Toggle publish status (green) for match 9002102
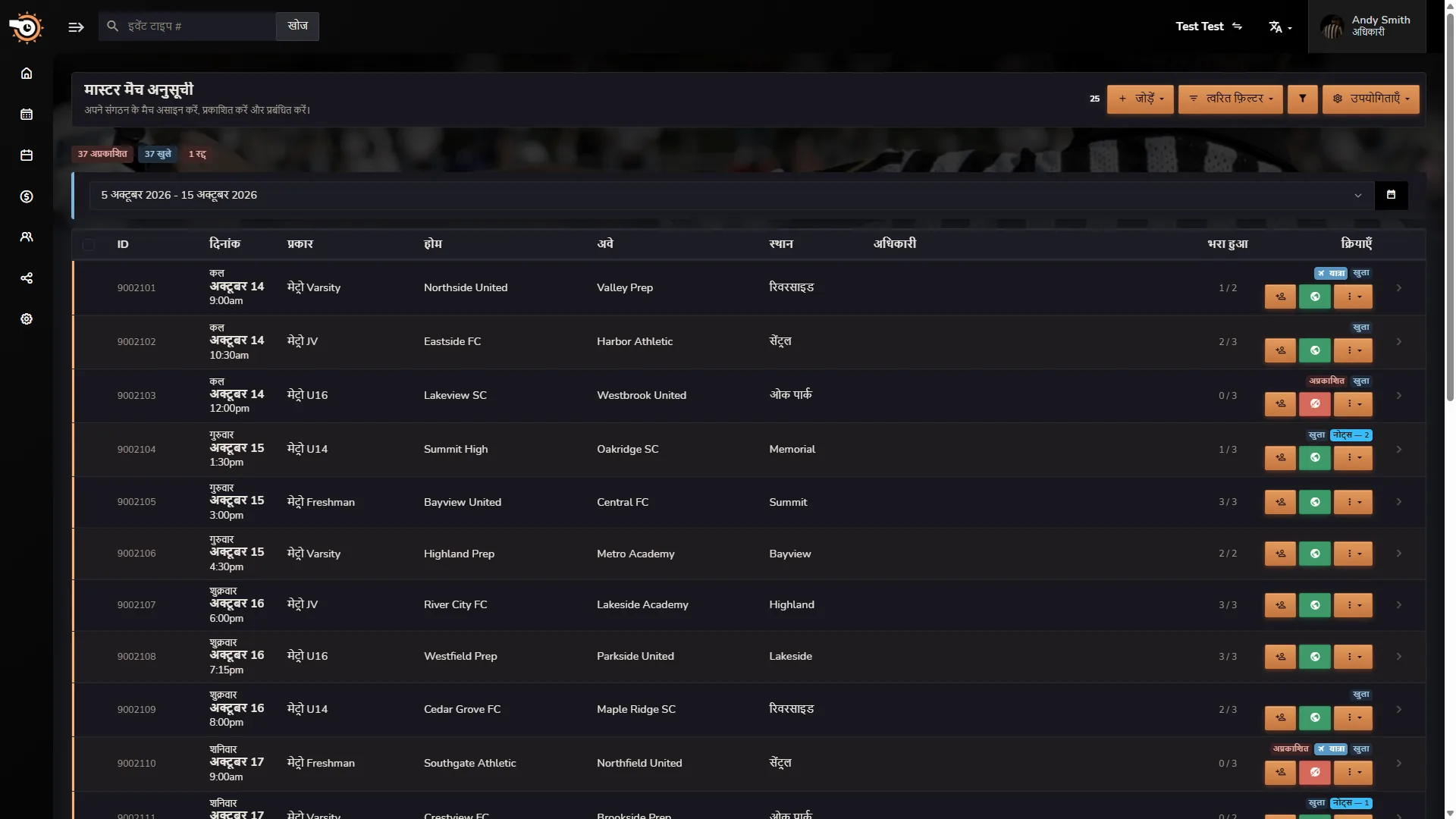1456x819 pixels. click(x=1315, y=350)
